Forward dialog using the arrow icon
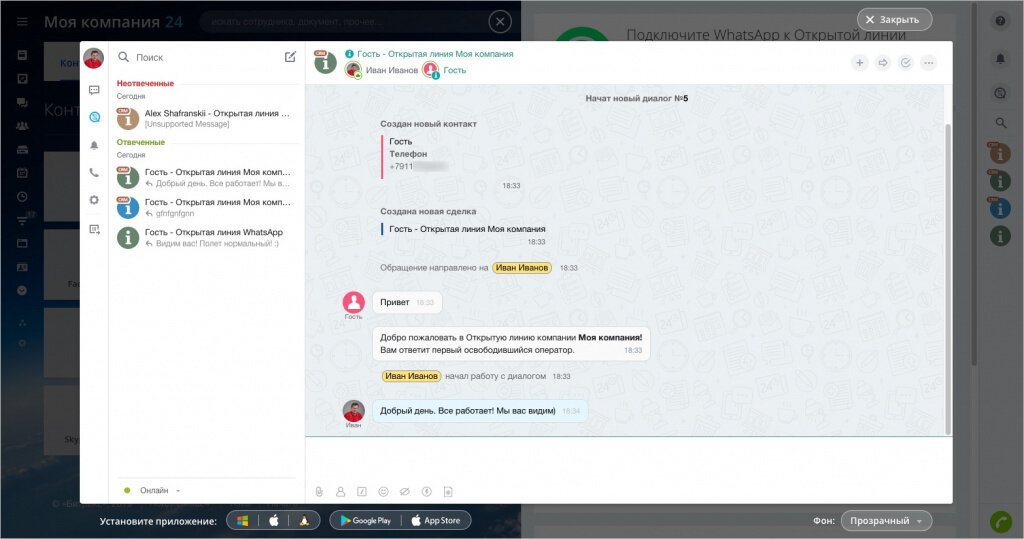 pos(882,63)
